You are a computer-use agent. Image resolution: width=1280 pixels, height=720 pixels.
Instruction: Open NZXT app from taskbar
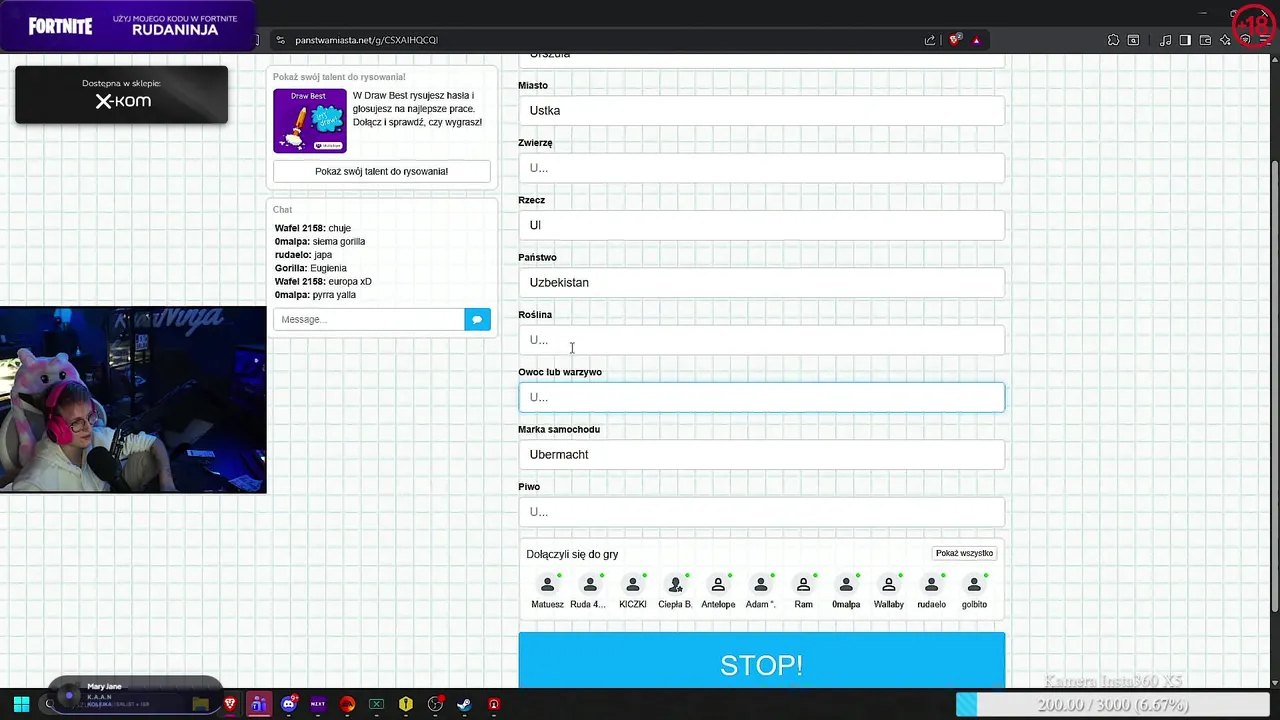tap(318, 704)
